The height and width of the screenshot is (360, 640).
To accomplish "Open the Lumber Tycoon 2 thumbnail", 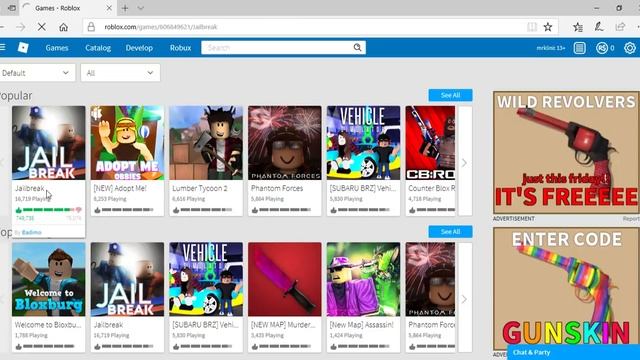I will click(x=206, y=143).
